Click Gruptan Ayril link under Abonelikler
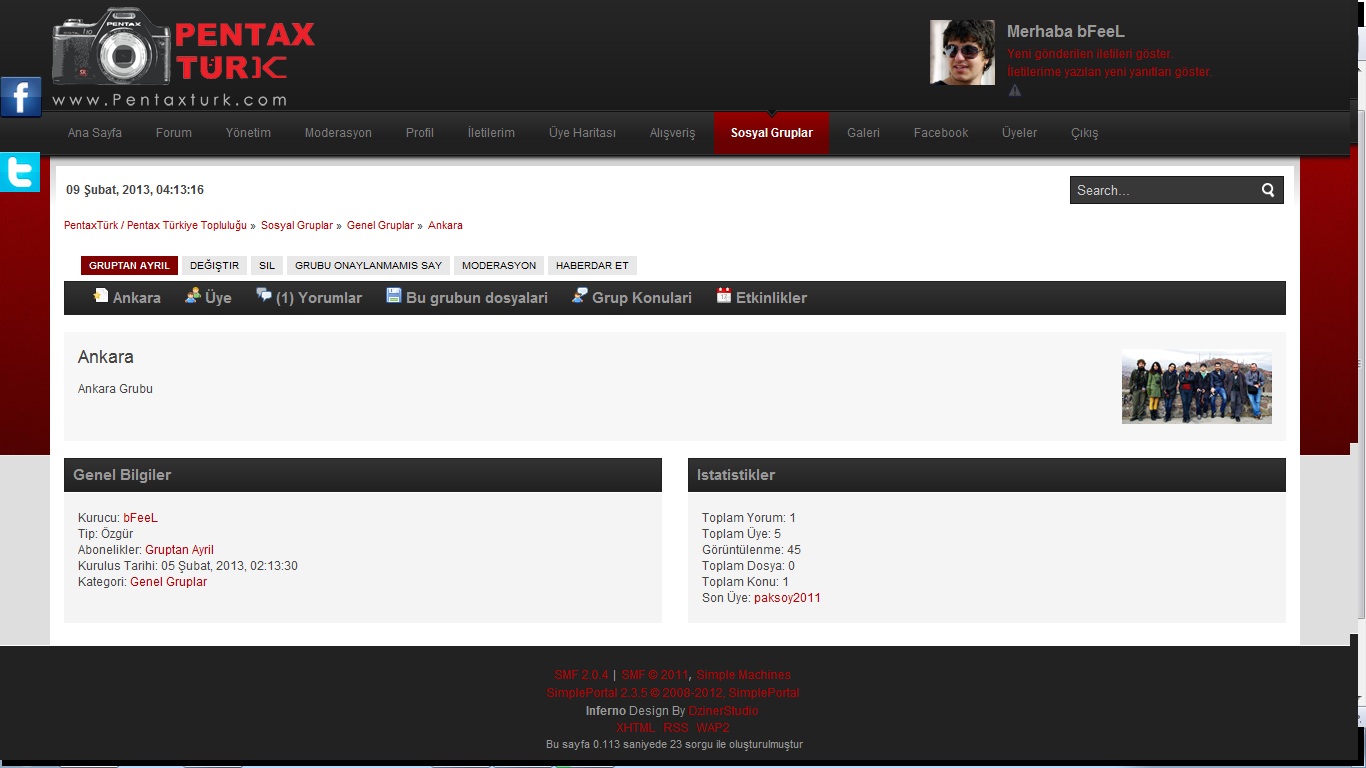Image resolution: width=1366 pixels, height=768 pixels. click(179, 550)
